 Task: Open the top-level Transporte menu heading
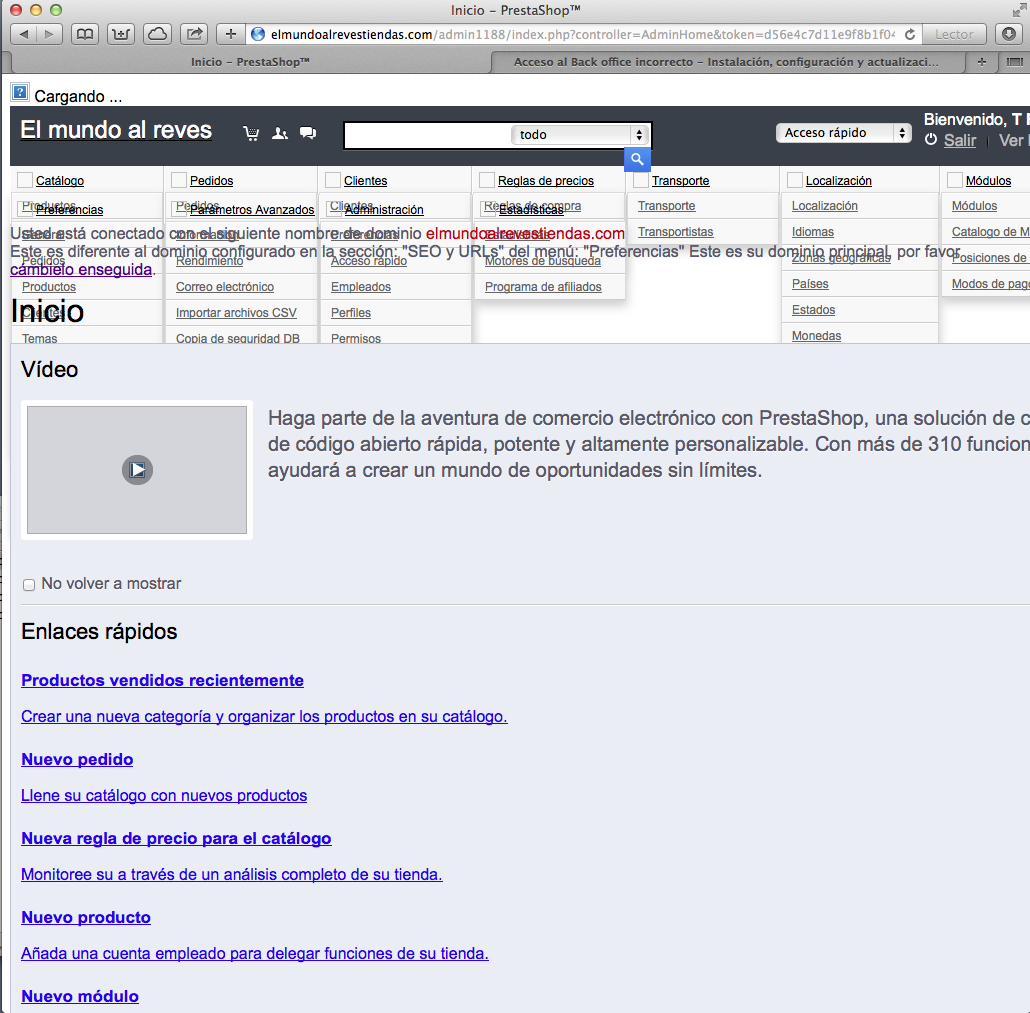click(681, 181)
